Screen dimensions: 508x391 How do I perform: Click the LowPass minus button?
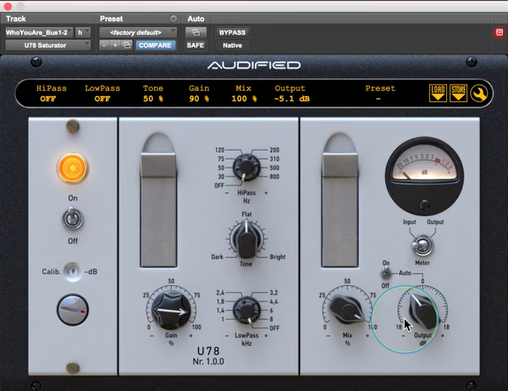[x=227, y=336]
